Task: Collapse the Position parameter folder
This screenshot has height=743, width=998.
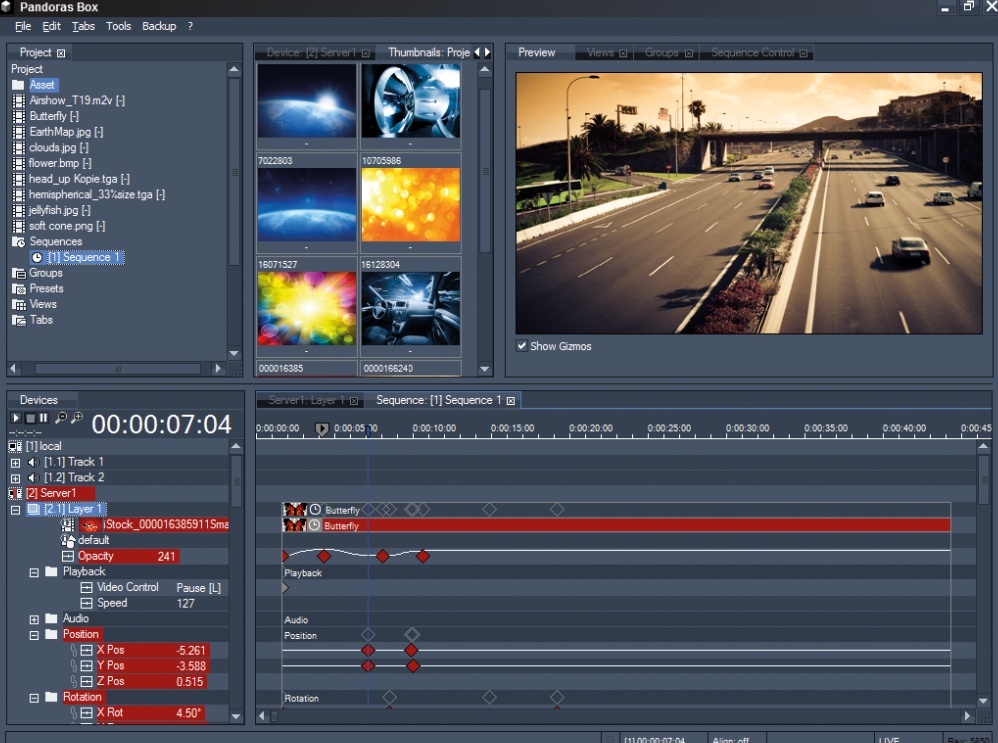Action: [x=35, y=635]
